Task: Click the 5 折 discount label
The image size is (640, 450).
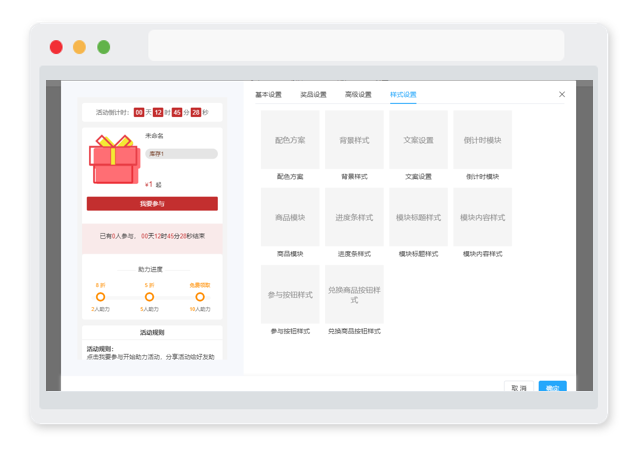Action: click(x=149, y=285)
